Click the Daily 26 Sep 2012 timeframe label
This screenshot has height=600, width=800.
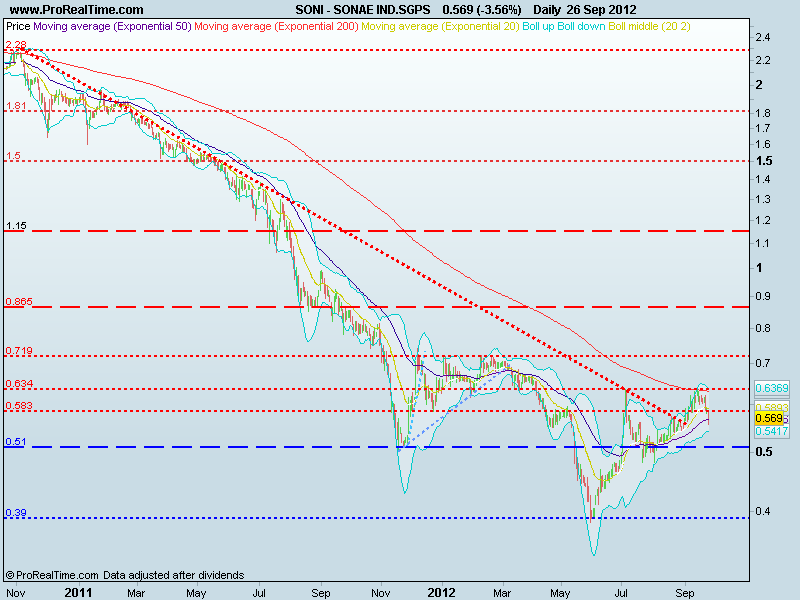click(585, 10)
